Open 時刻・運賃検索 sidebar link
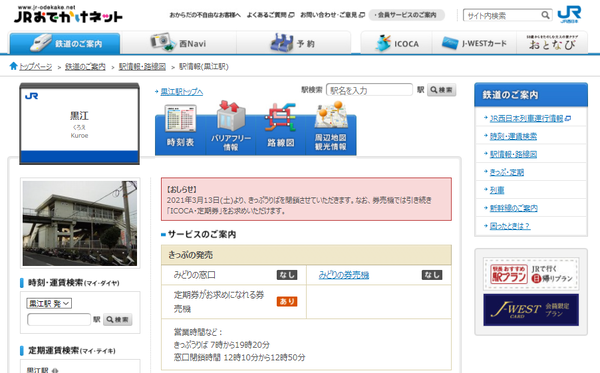The width and height of the screenshot is (600, 373). [513, 136]
